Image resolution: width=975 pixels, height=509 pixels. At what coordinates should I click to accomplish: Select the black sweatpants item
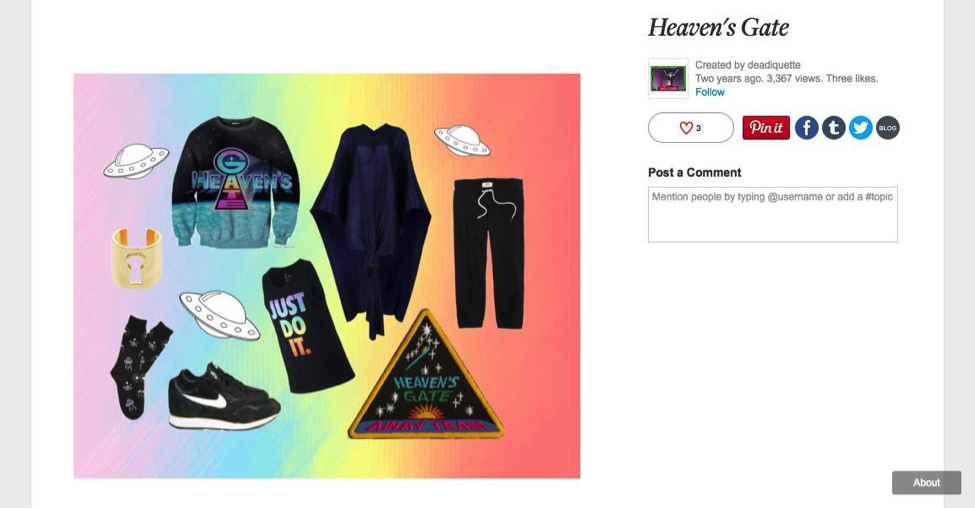click(x=489, y=253)
